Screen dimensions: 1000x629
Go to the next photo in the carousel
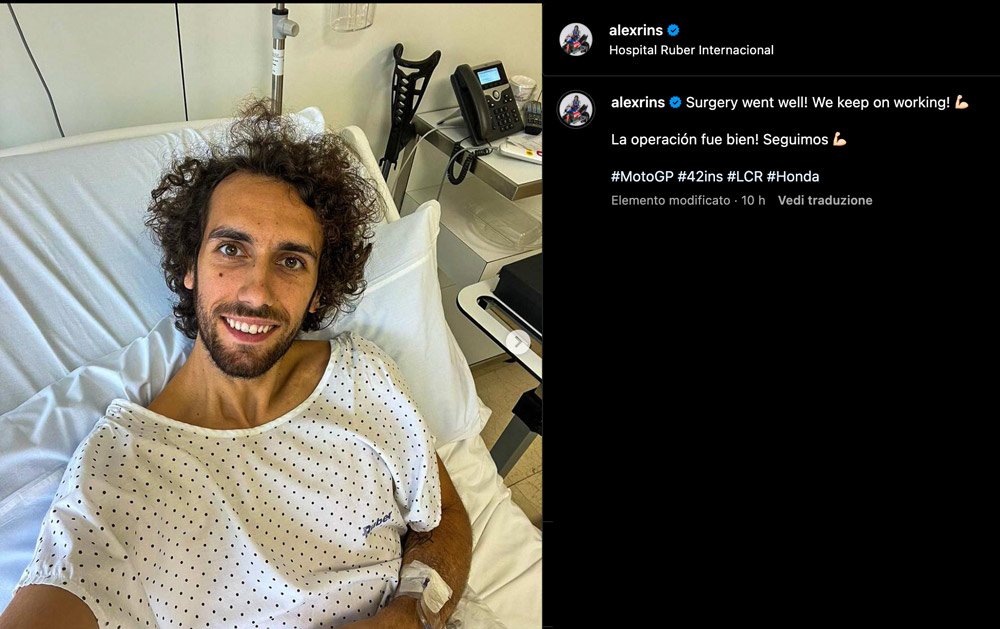518,343
